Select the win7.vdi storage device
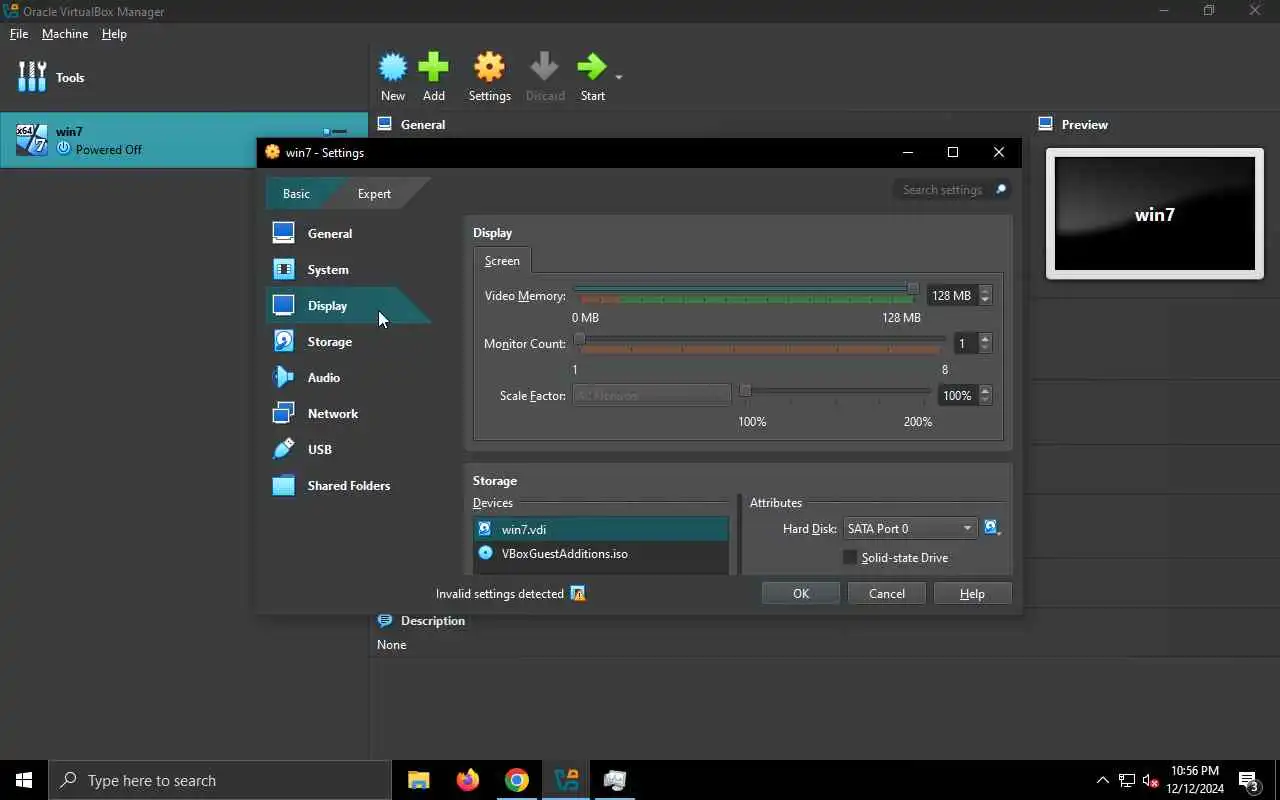 601,529
